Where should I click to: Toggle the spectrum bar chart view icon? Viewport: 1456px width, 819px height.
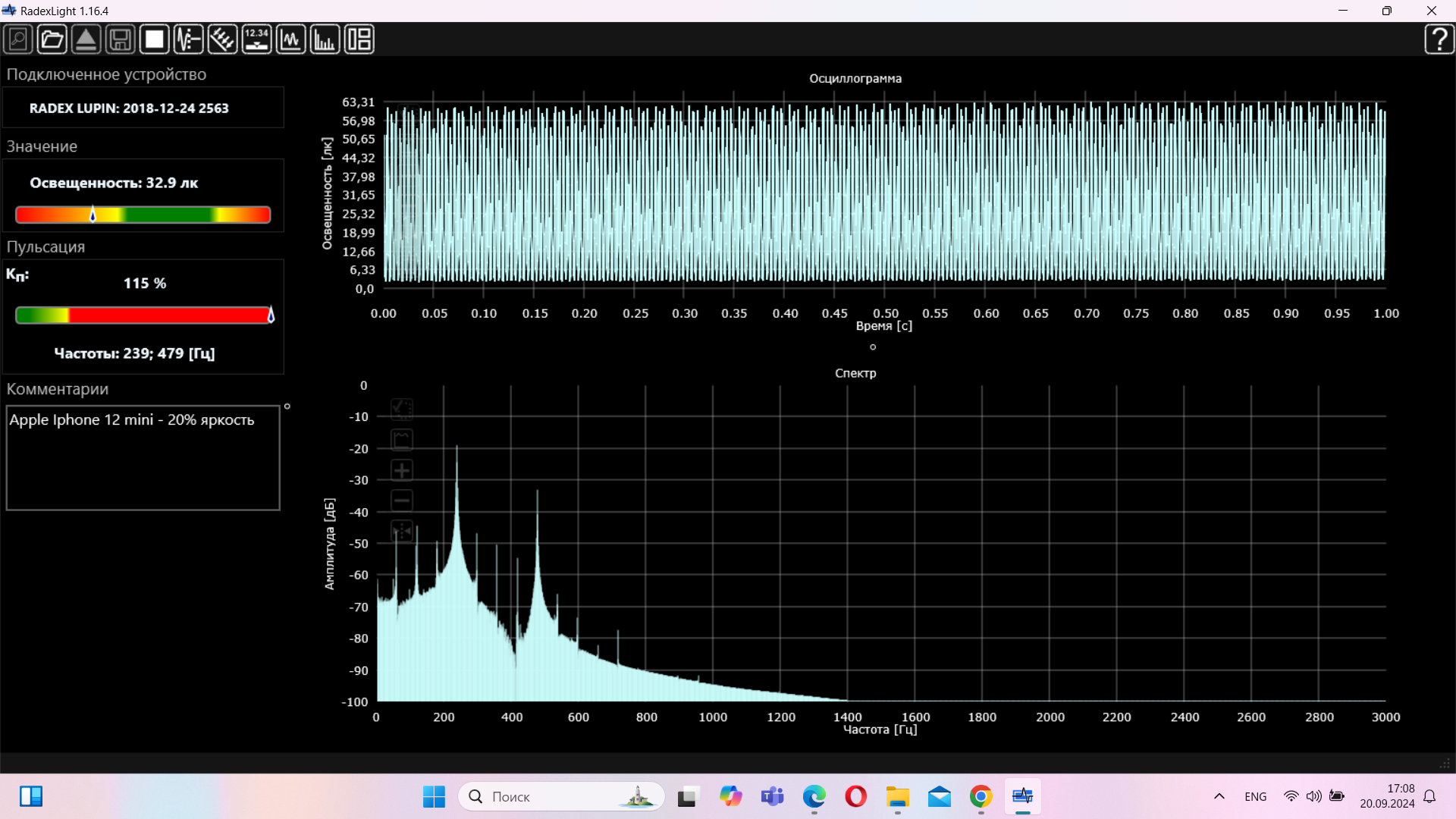[x=325, y=39]
